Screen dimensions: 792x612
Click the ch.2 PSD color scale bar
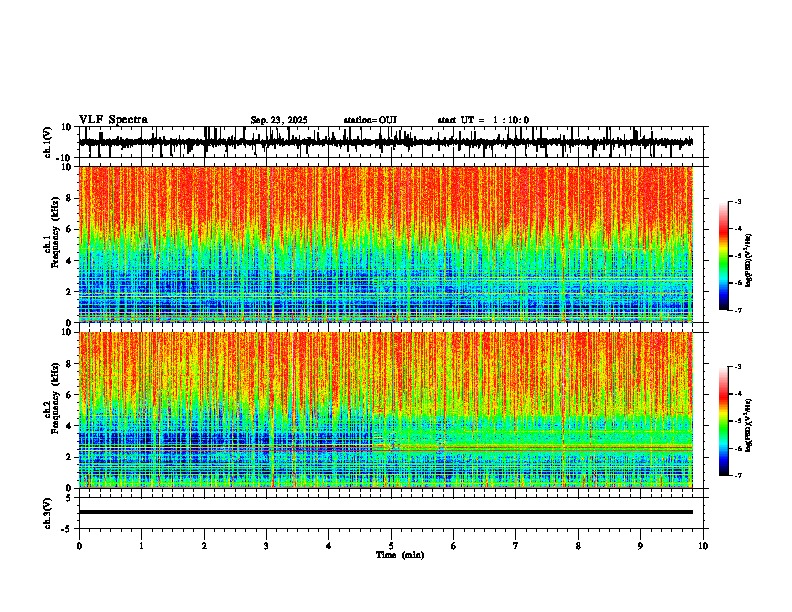[724, 421]
